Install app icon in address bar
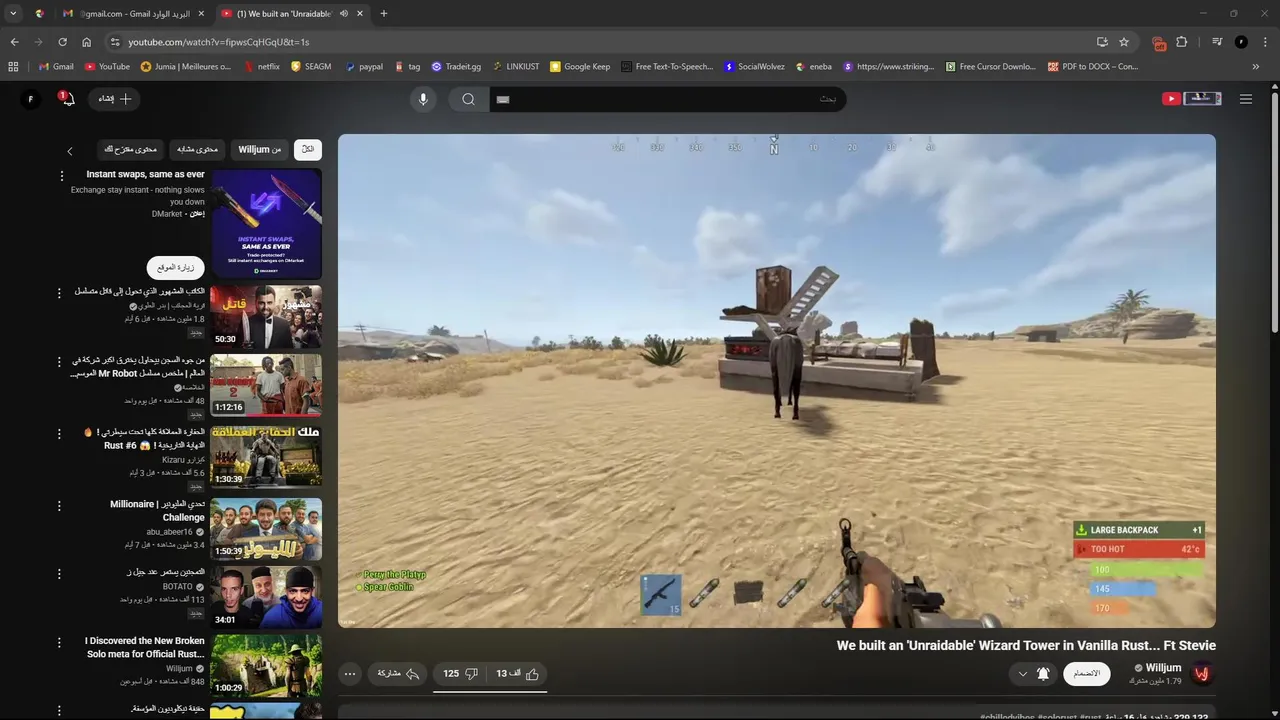 1102,42
